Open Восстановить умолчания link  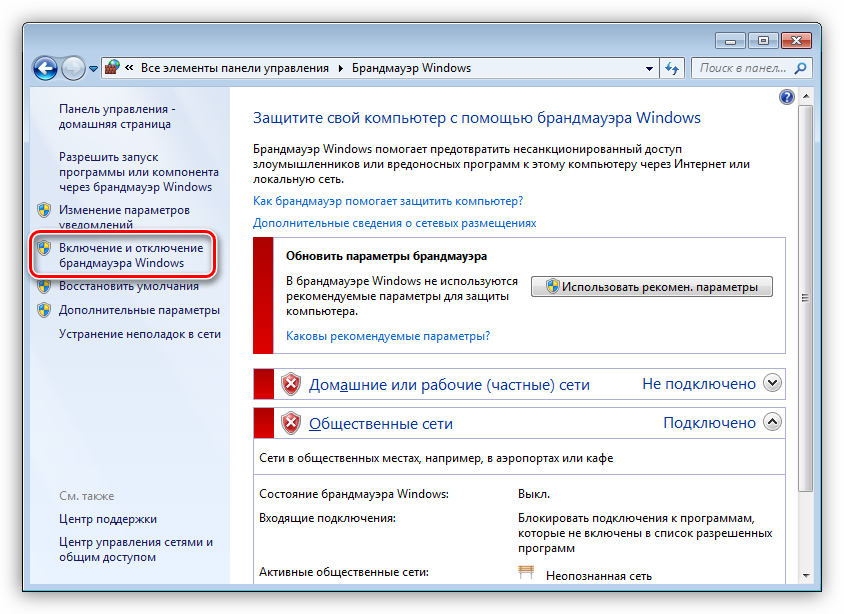pyautogui.click(x=128, y=285)
